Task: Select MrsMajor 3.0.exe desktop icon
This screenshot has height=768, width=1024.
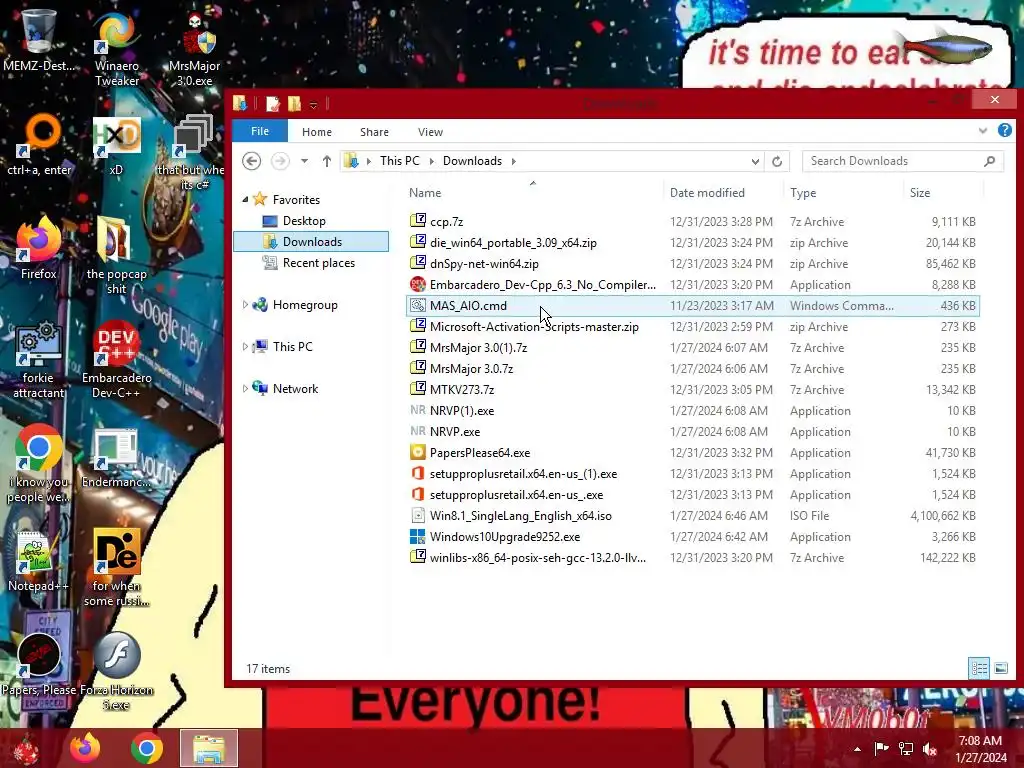Action: [195, 47]
